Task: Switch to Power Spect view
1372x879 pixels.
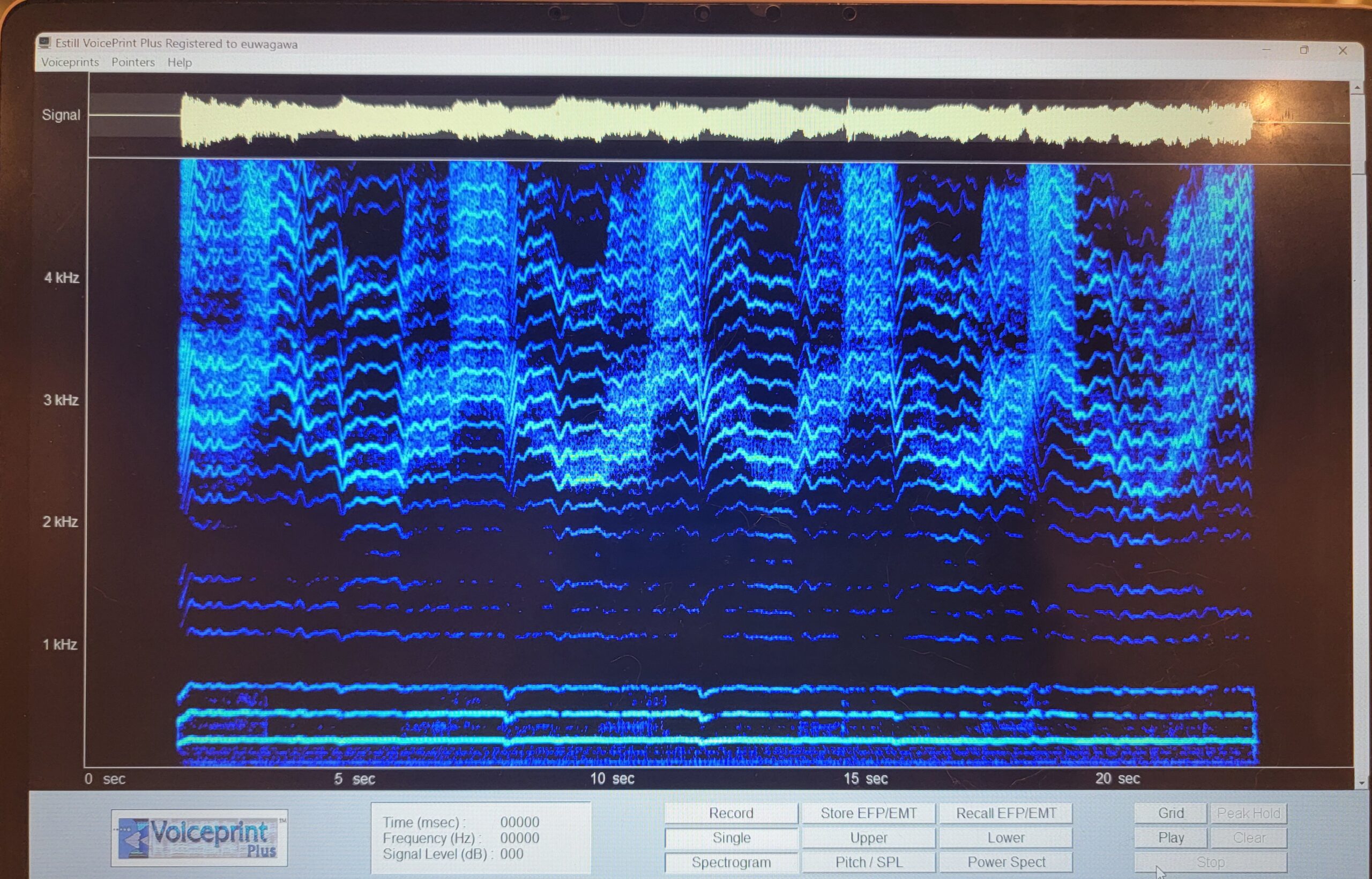Action: pos(1006,862)
